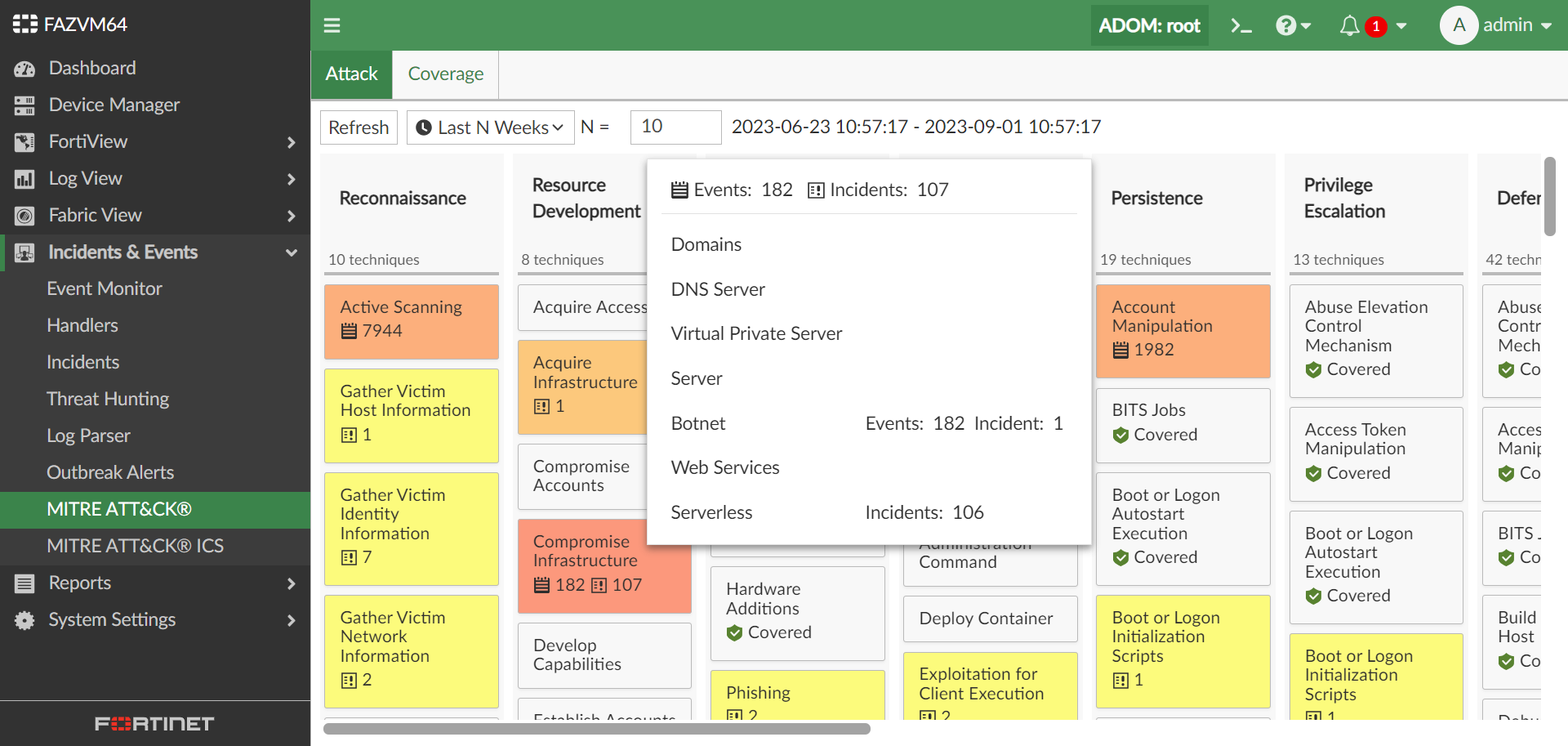The height and width of the screenshot is (746, 1568).
Task: Select the Domains row in the popup
Action: [x=869, y=244]
